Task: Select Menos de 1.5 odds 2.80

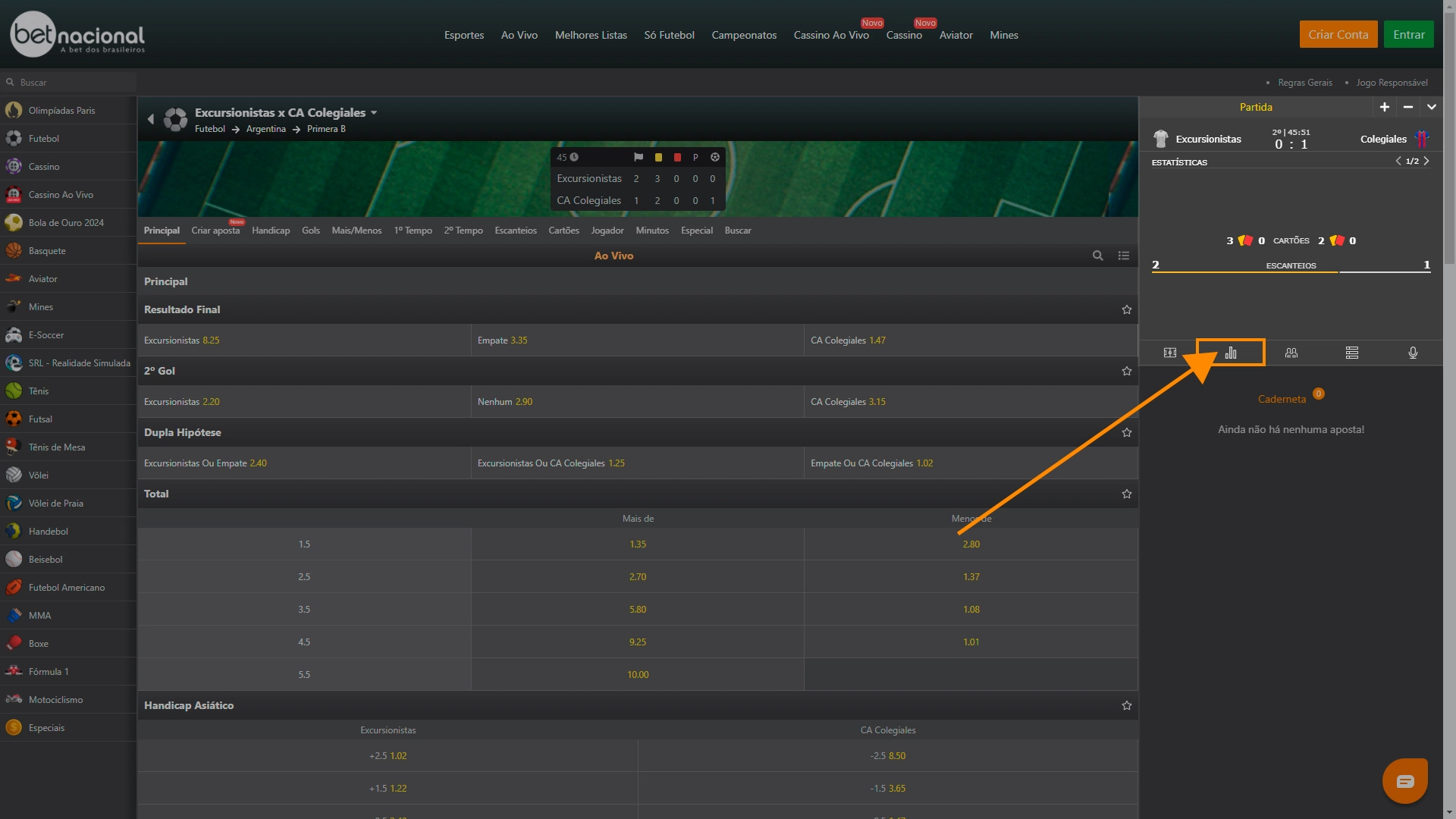Action: tap(971, 544)
